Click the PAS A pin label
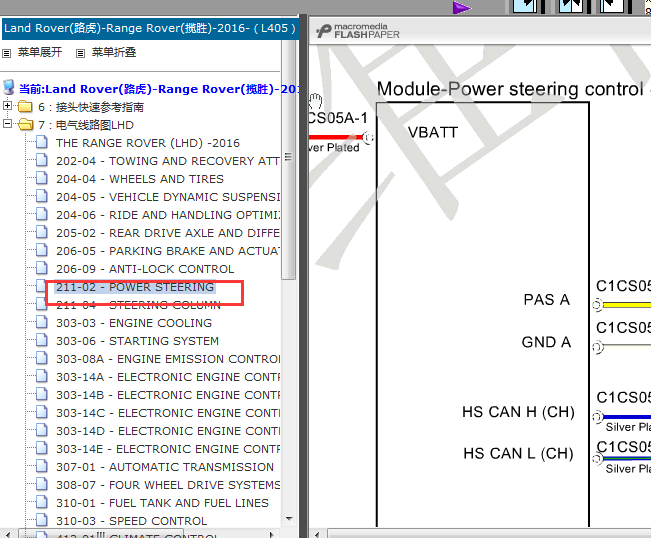 546,300
